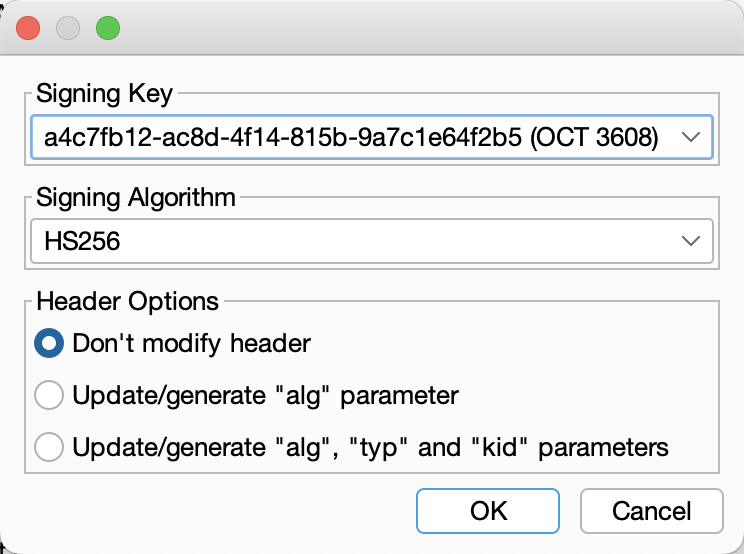Click the green zoom window button

(x=108, y=28)
